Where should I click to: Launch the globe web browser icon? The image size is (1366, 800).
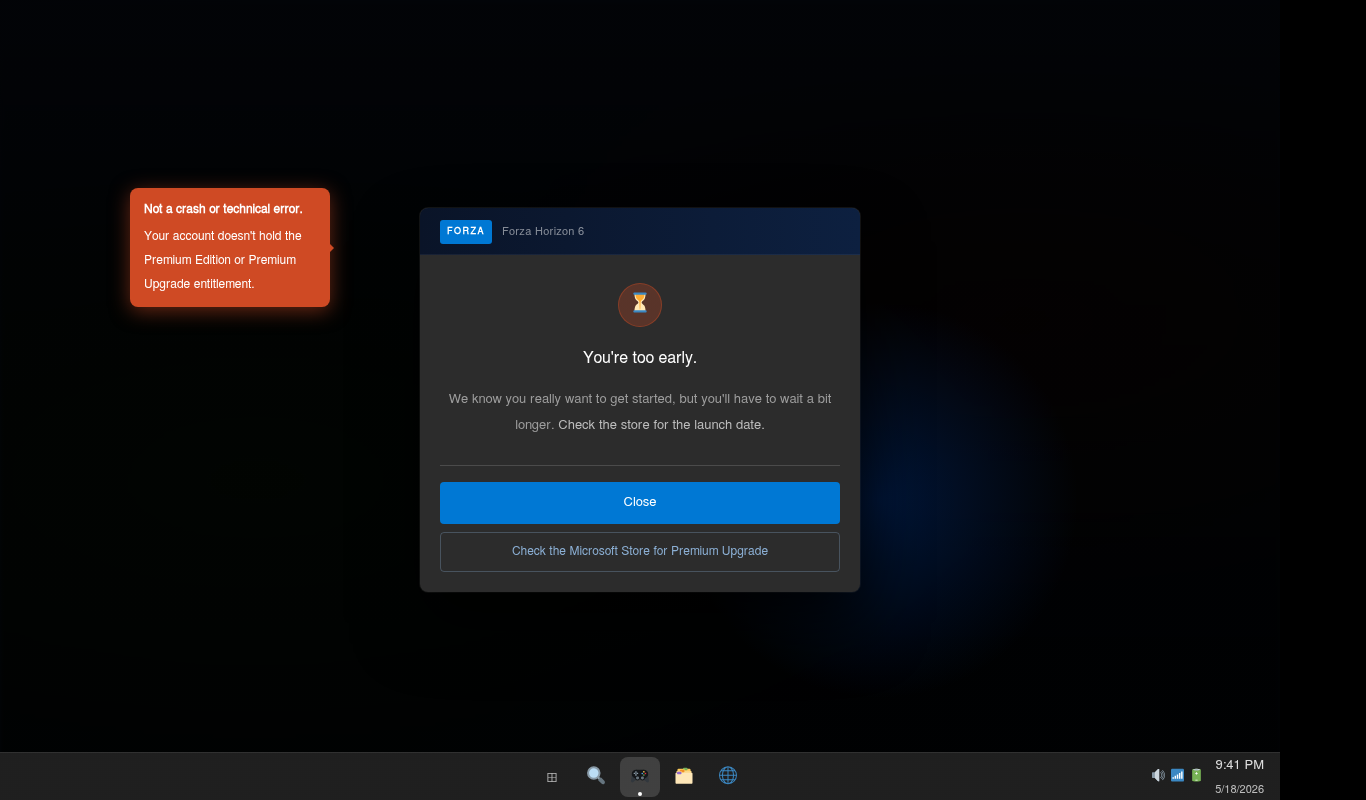click(728, 776)
